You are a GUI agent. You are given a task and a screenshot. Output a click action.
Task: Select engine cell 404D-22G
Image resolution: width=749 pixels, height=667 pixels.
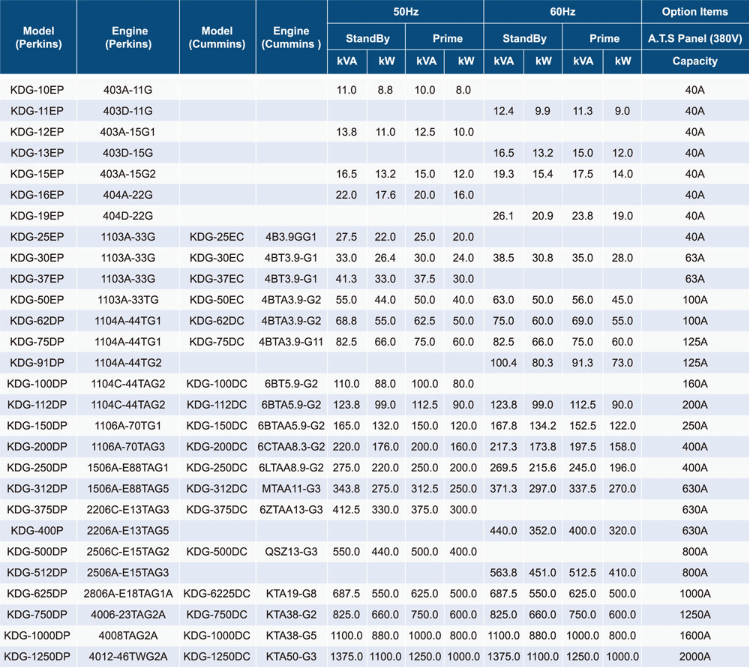tap(128, 216)
